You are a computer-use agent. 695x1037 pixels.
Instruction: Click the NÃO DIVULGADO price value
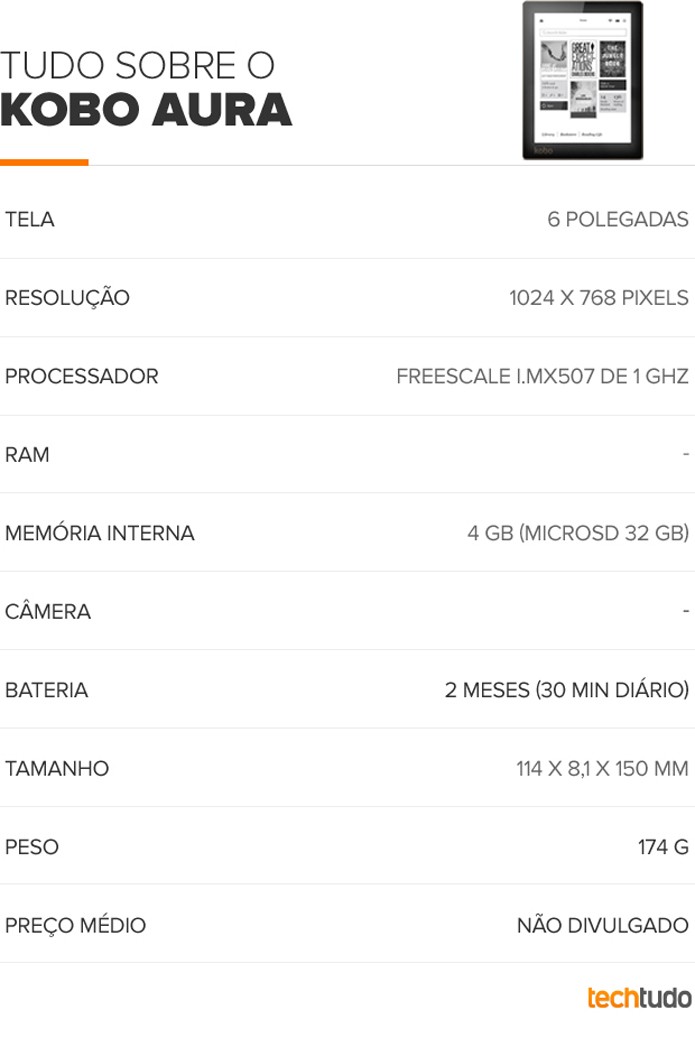[x=603, y=925]
